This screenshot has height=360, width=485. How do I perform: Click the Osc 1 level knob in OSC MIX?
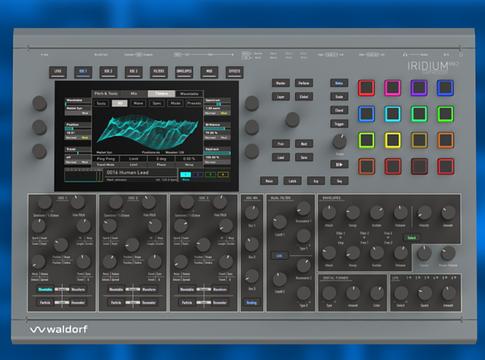click(252, 213)
